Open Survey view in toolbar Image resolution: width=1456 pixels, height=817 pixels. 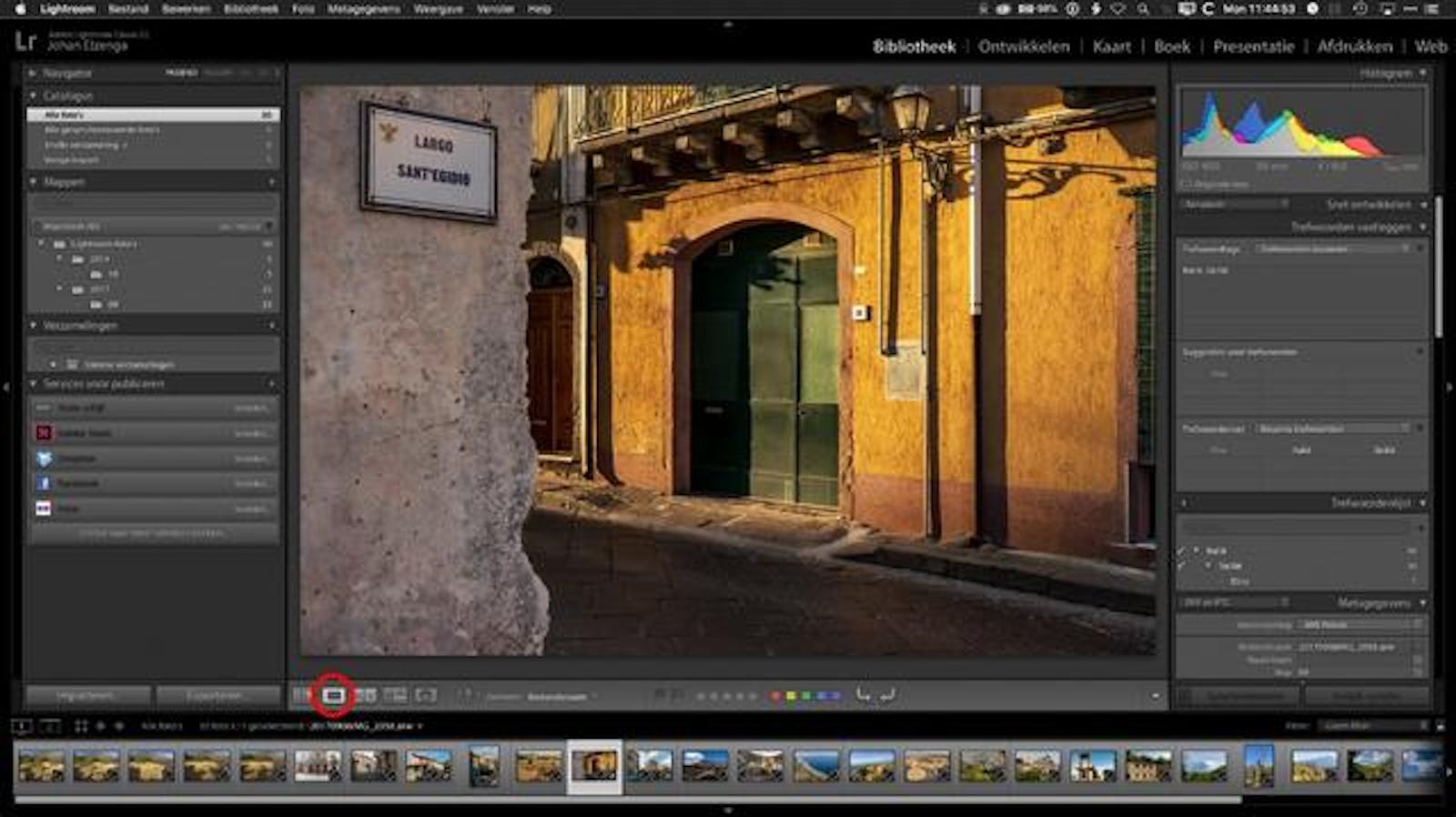click(395, 695)
